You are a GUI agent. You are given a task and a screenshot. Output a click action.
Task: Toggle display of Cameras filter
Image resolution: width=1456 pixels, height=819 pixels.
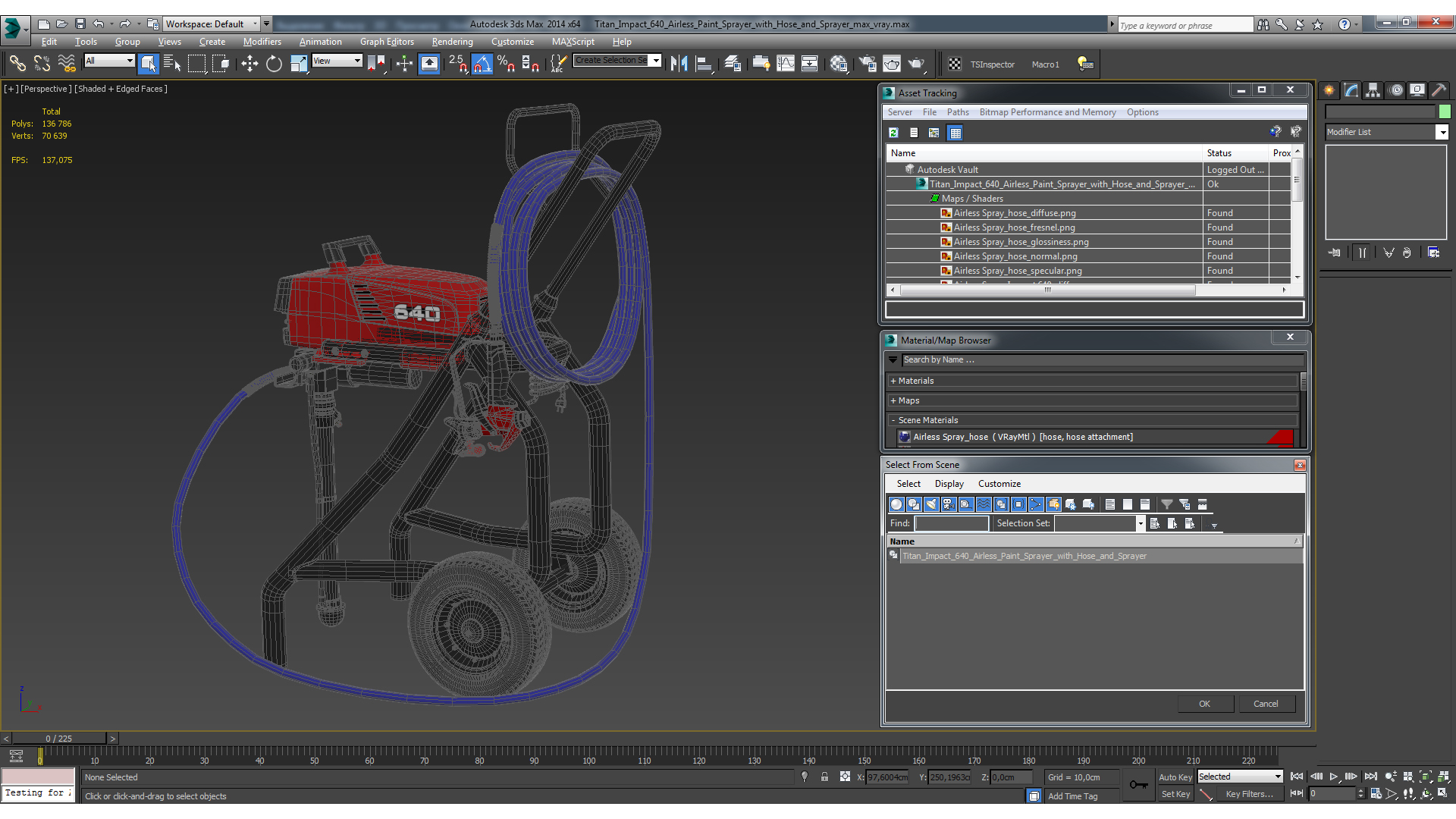[949, 504]
